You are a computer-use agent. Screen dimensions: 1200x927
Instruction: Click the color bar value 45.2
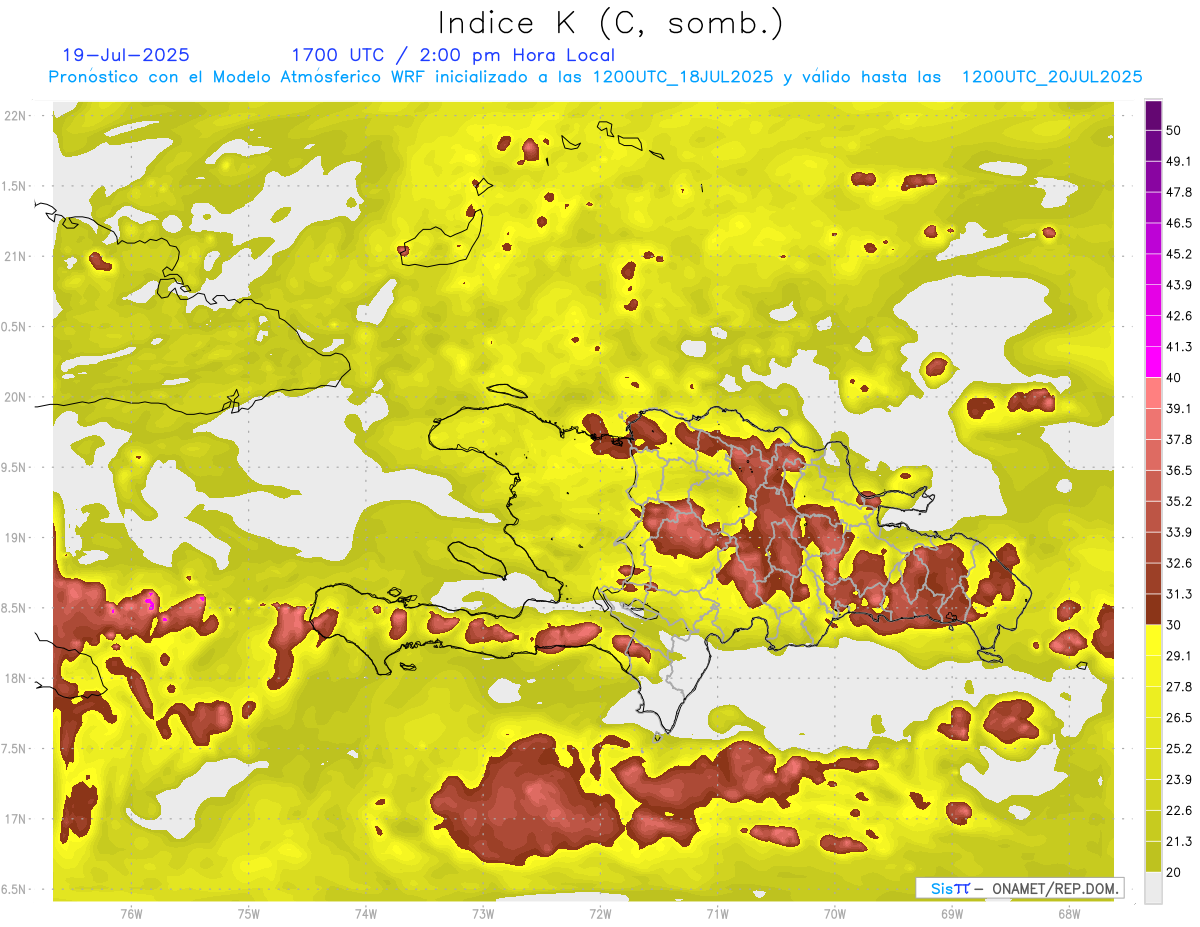tap(1179, 254)
